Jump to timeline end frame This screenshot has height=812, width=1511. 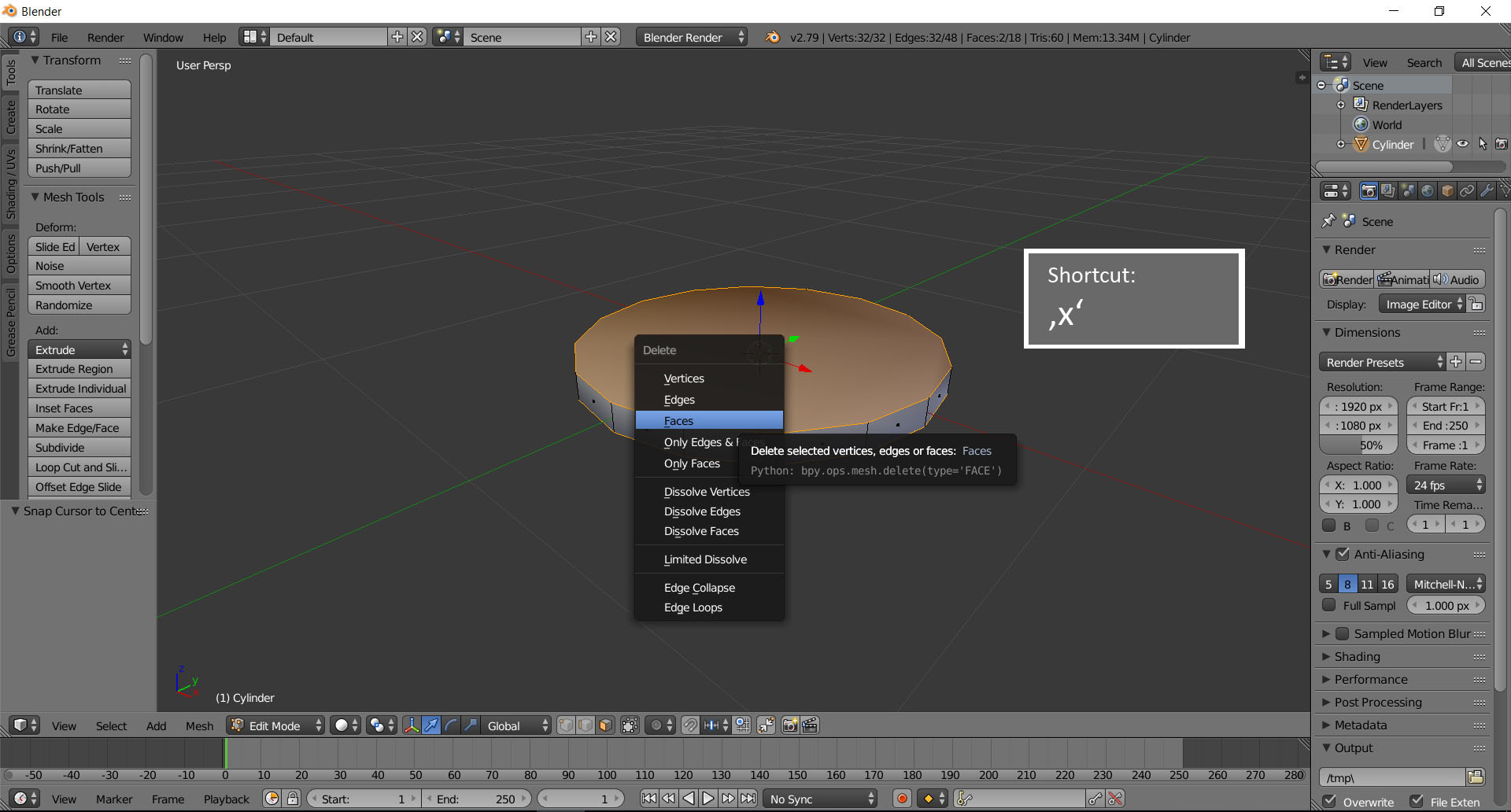click(748, 799)
